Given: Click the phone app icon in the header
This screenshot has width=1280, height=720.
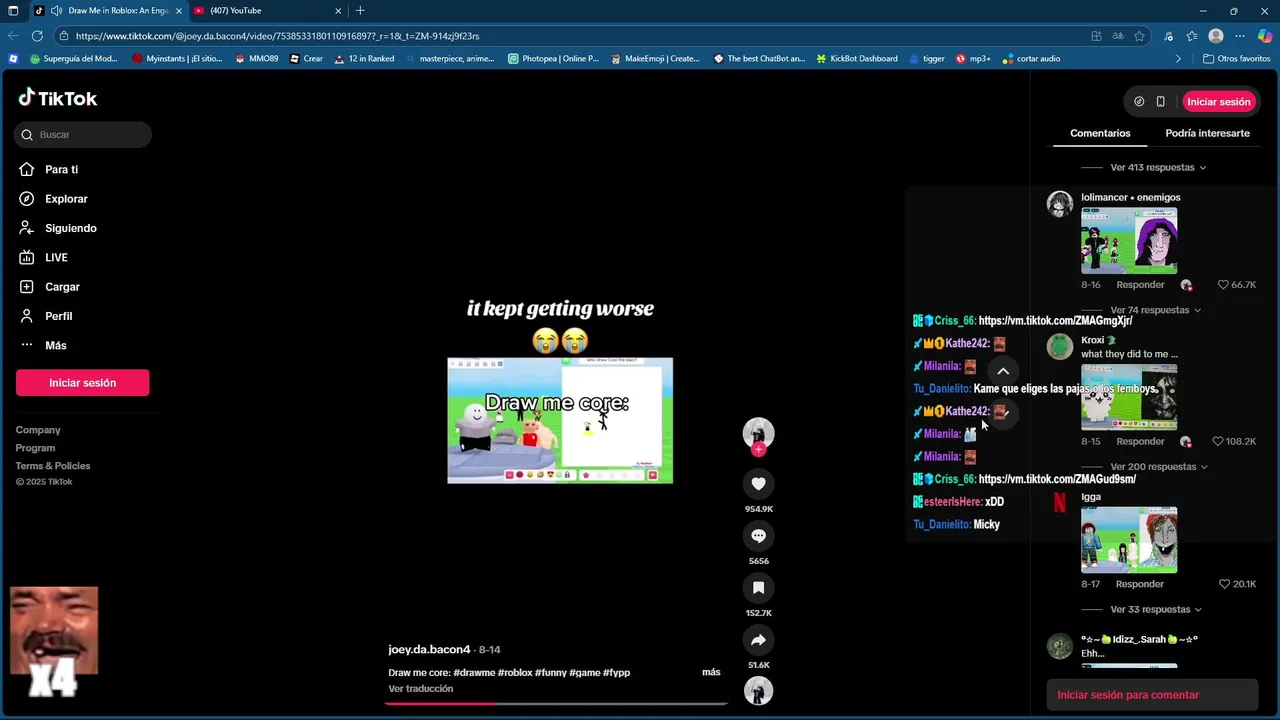Looking at the screenshot, I should (1160, 101).
